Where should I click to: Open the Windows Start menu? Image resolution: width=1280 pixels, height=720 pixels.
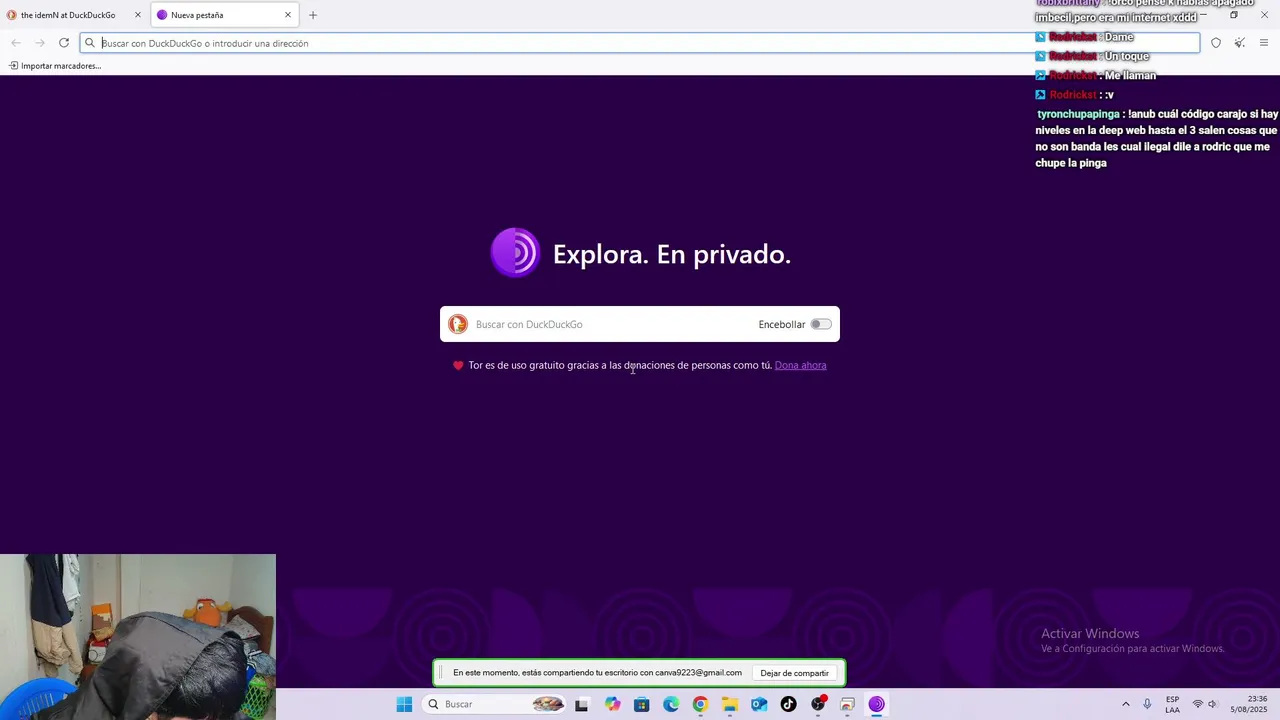(404, 704)
